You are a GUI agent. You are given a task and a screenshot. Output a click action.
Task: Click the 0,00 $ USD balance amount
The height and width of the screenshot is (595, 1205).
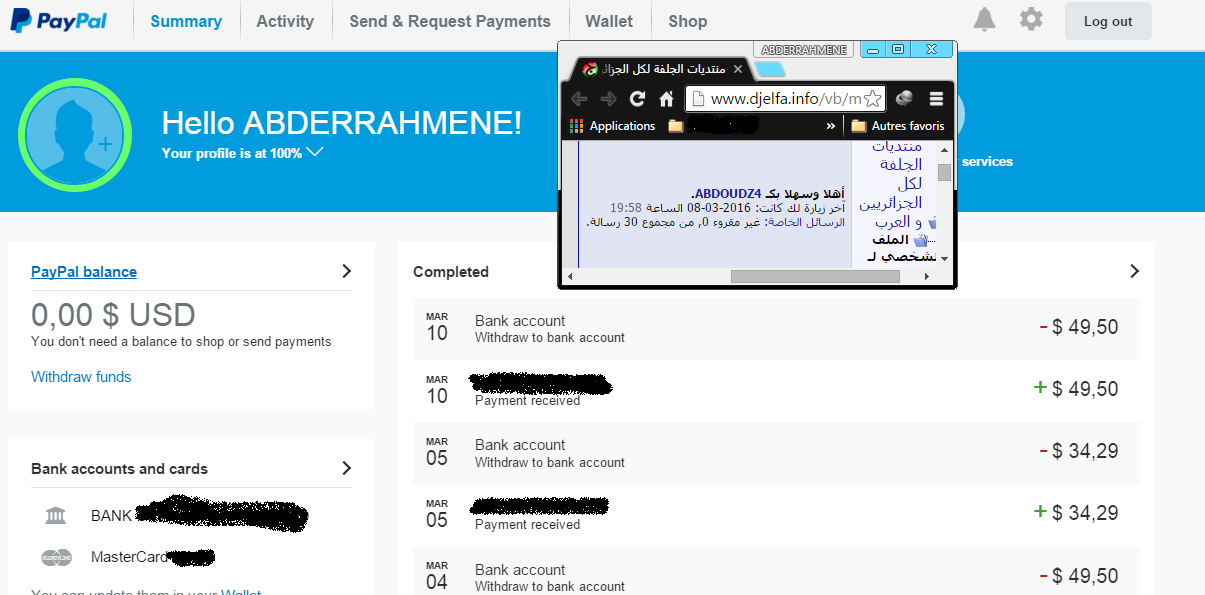click(x=113, y=315)
